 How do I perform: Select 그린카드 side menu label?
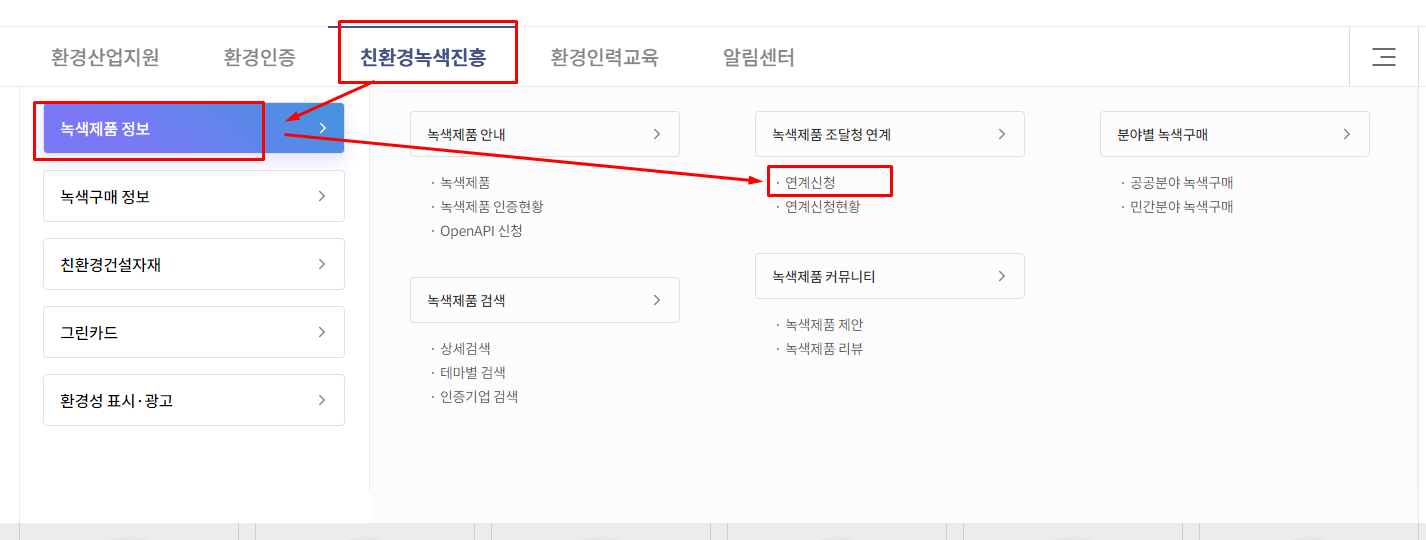89,332
